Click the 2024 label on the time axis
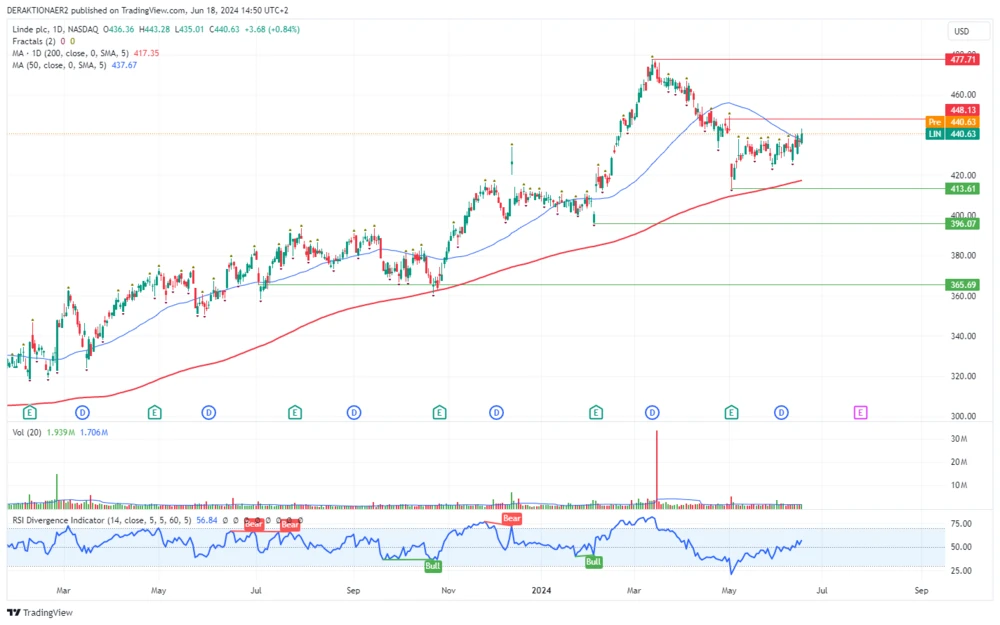The height and width of the screenshot is (625, 1000). pyautogui.click(x=541, y=591)
